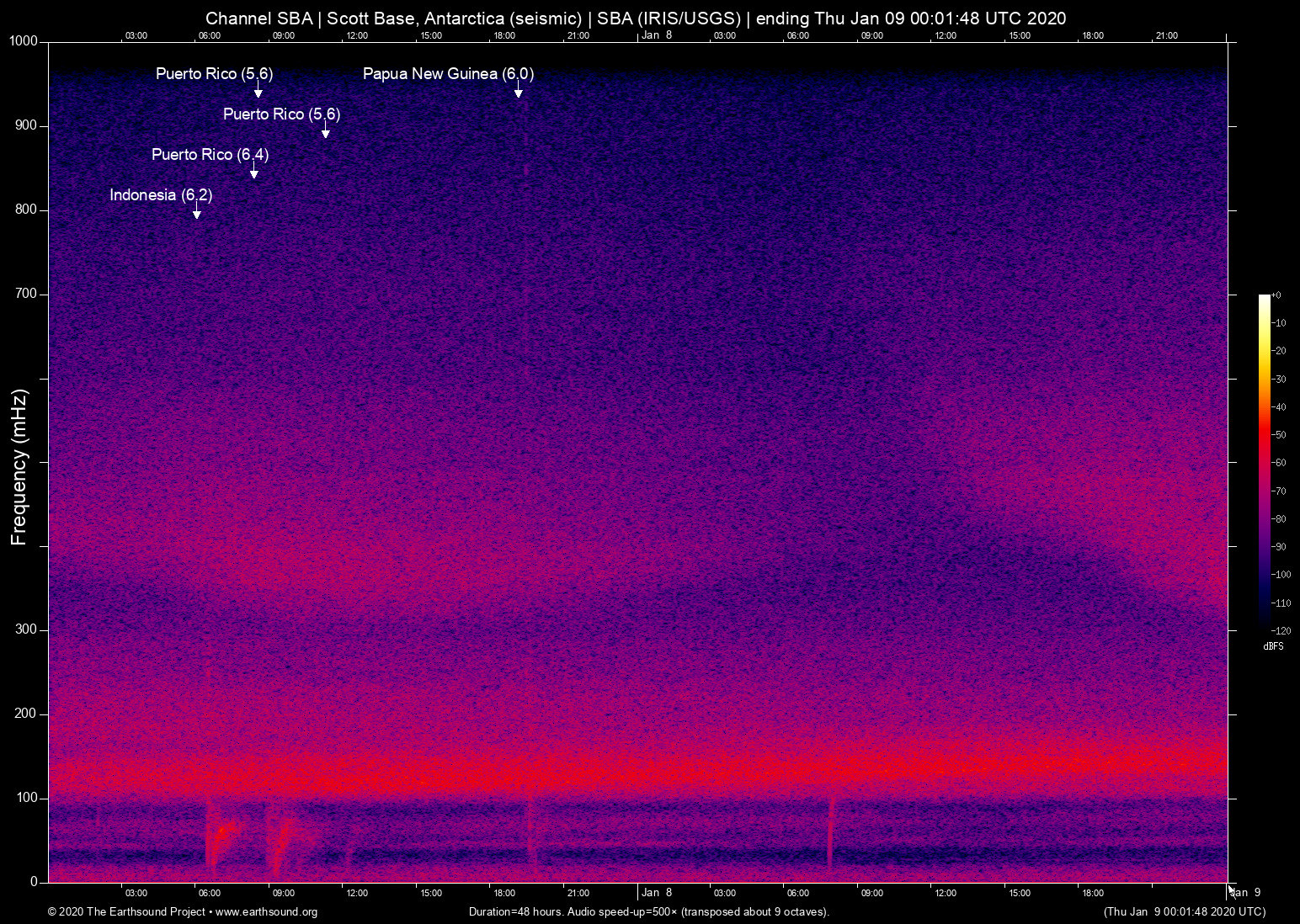Image resolution: width=1300 pixels, height=924 pixels.
Task: Click the Puerto Rico (6.4) annotation label
Action: pos(210,155)
